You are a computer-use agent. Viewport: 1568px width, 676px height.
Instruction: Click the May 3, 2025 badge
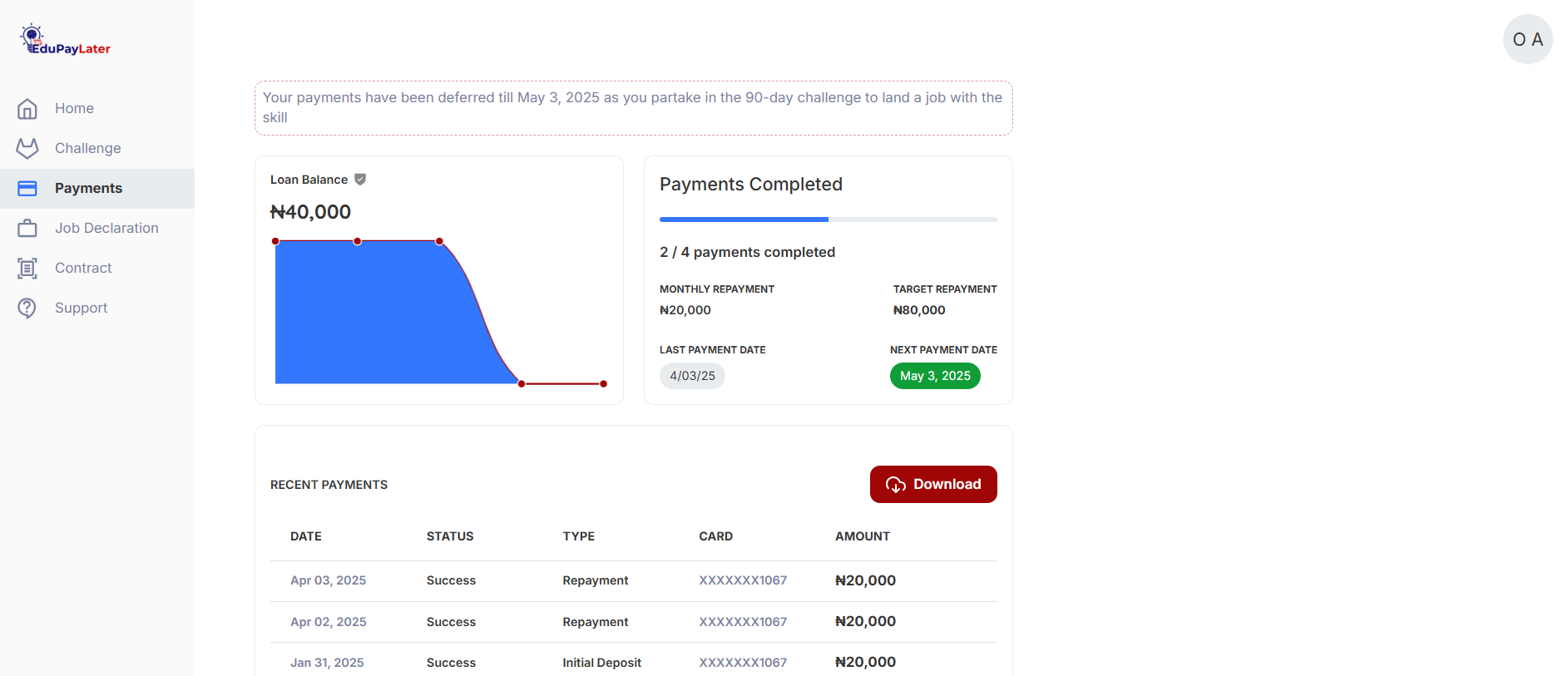[935, 376]
